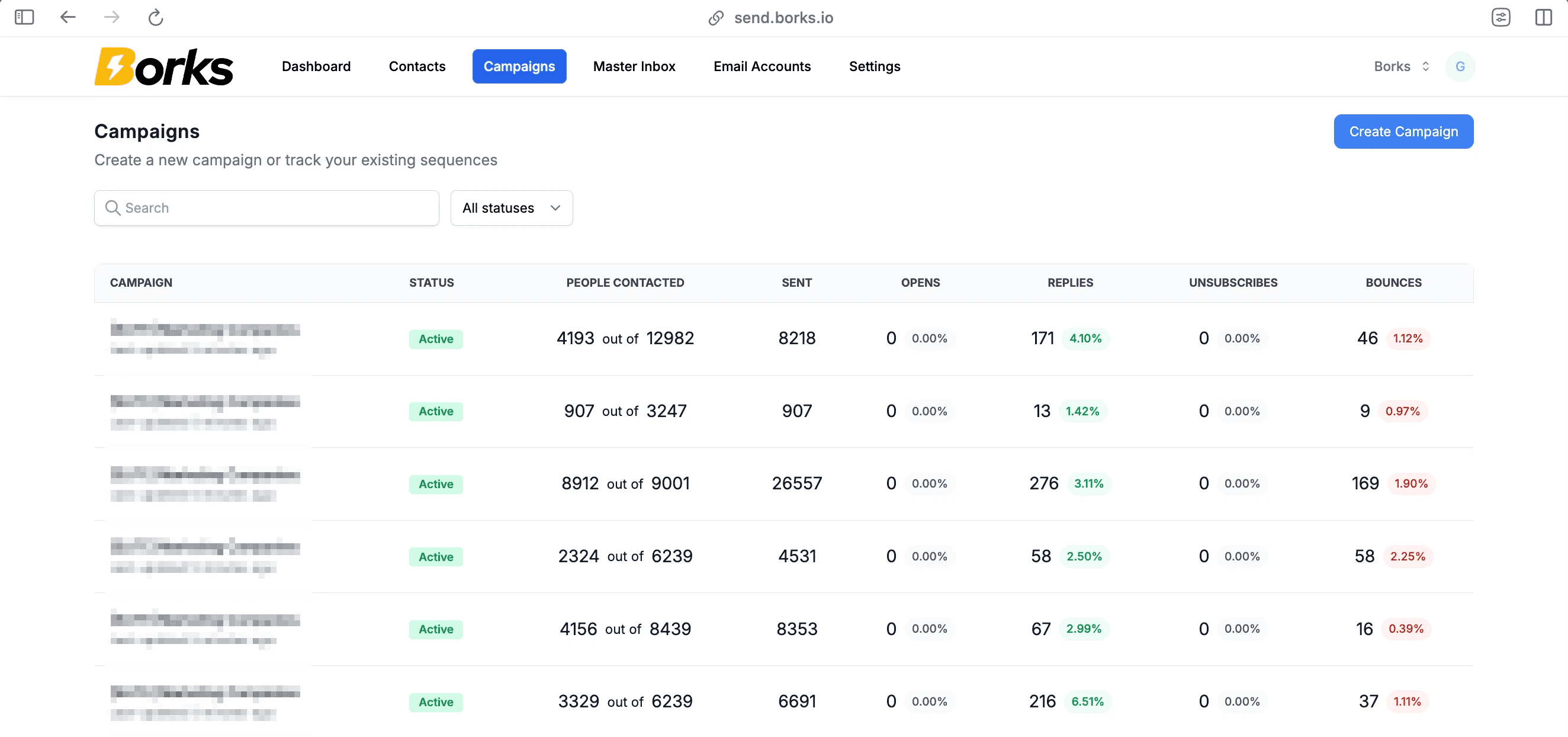Viewport: 1568px width, 737px height.
Task: Open the page settings sliders icon top-right
Action: [1502, 17]
